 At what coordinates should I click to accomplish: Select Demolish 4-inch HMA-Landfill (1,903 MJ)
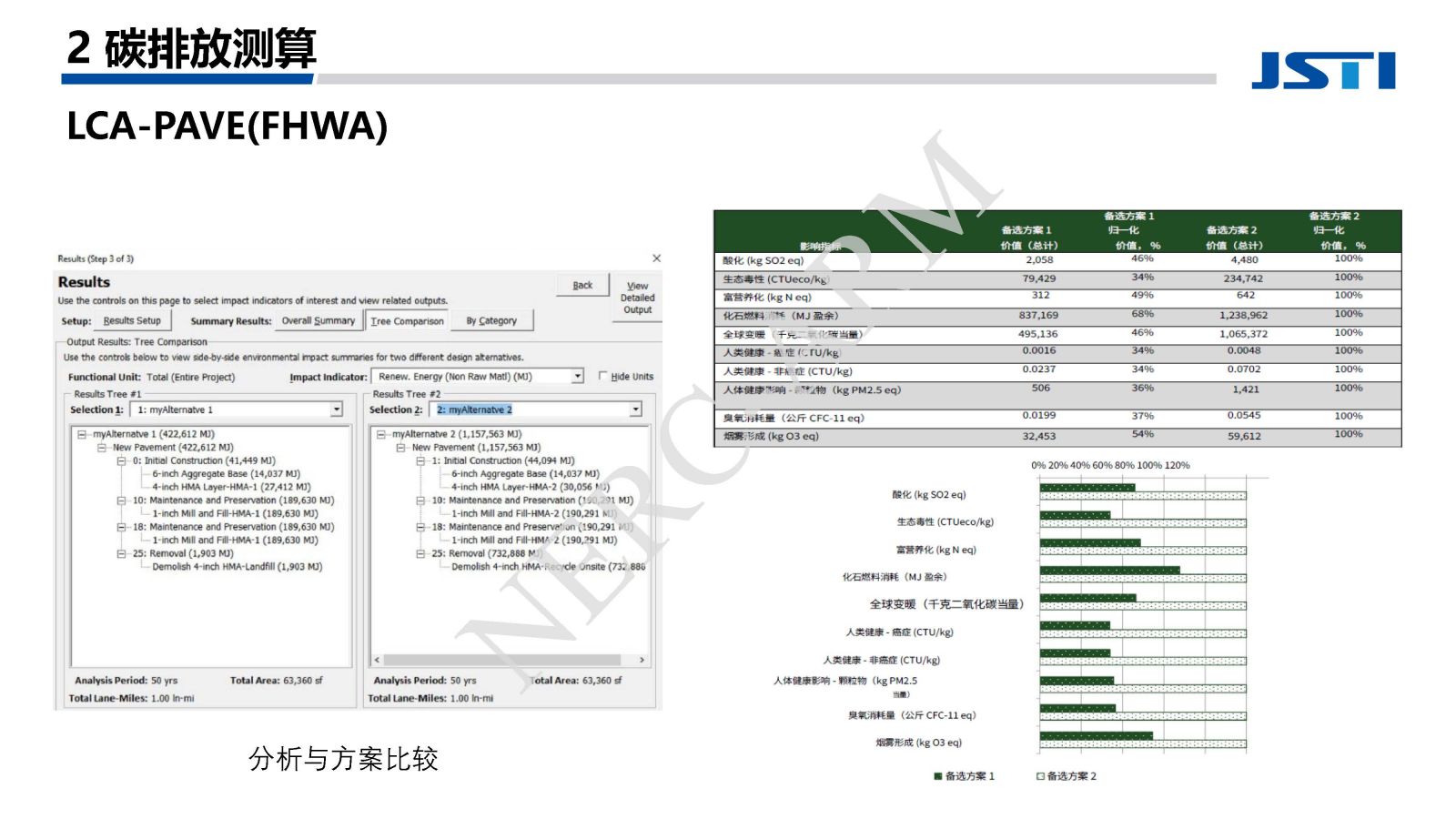(237, 566)
